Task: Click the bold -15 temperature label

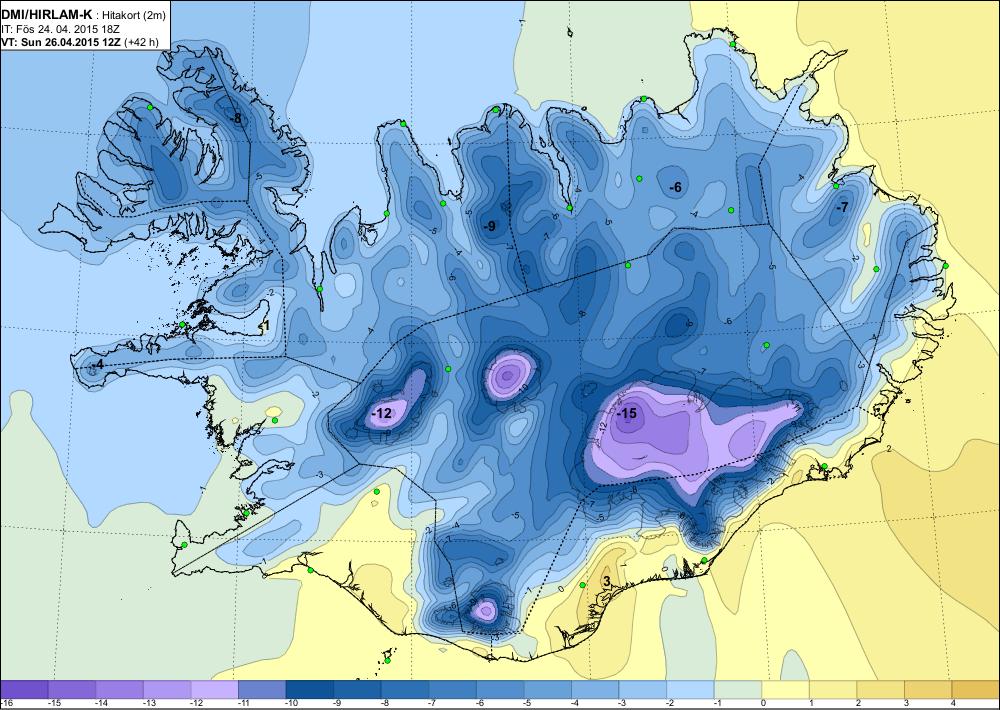Action: [x=626, y=413]
